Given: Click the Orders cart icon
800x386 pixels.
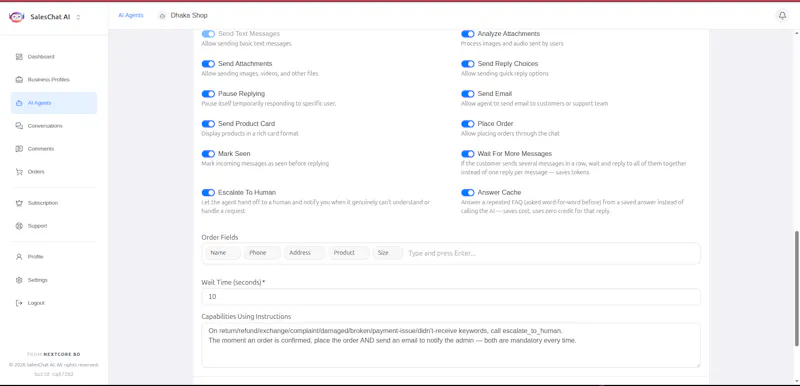Looking at the screenshot, I should click(19, 172).
